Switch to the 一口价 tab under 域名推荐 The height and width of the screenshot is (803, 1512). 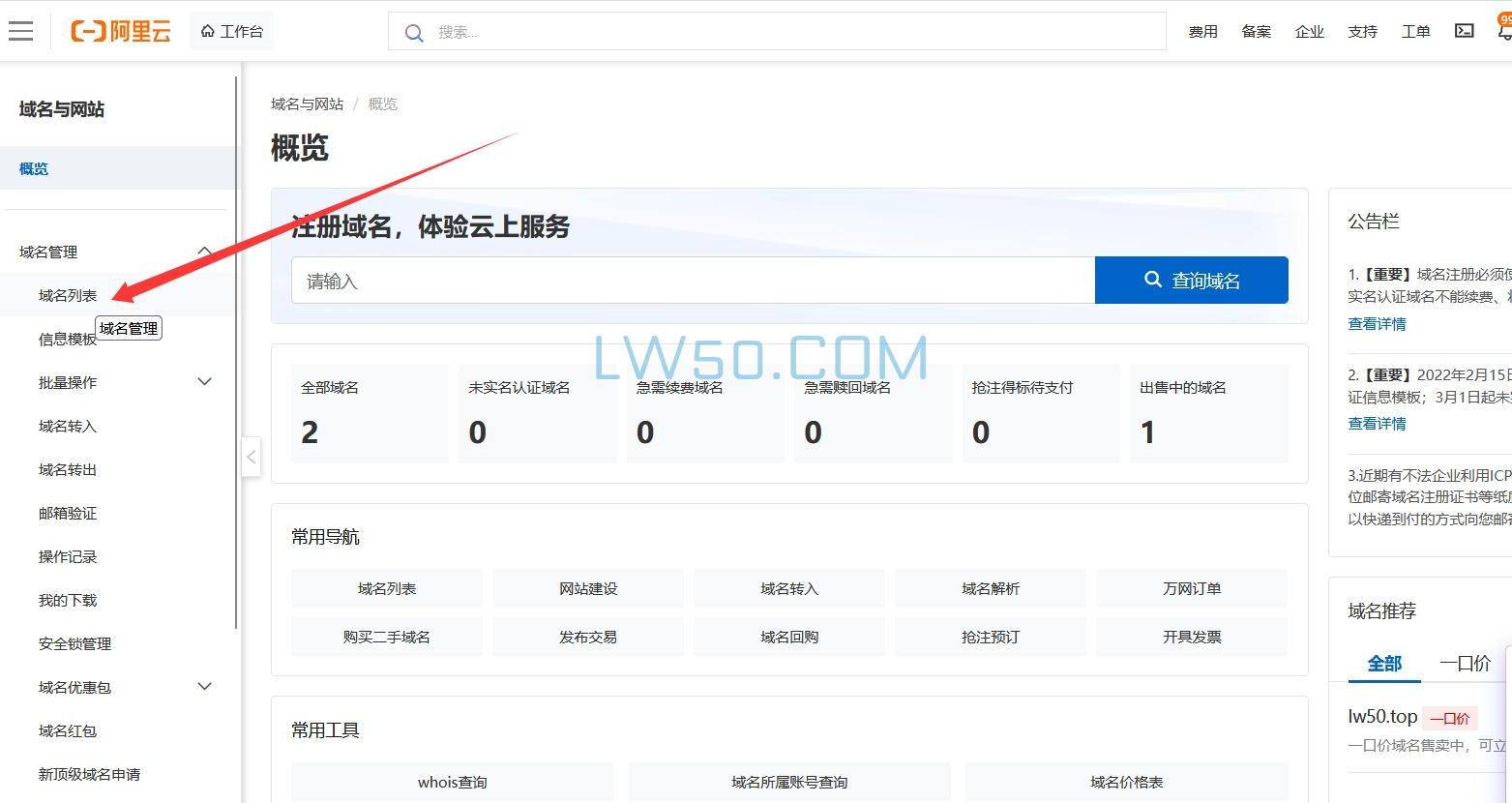pyautogui.click(x=1465, y=663)
